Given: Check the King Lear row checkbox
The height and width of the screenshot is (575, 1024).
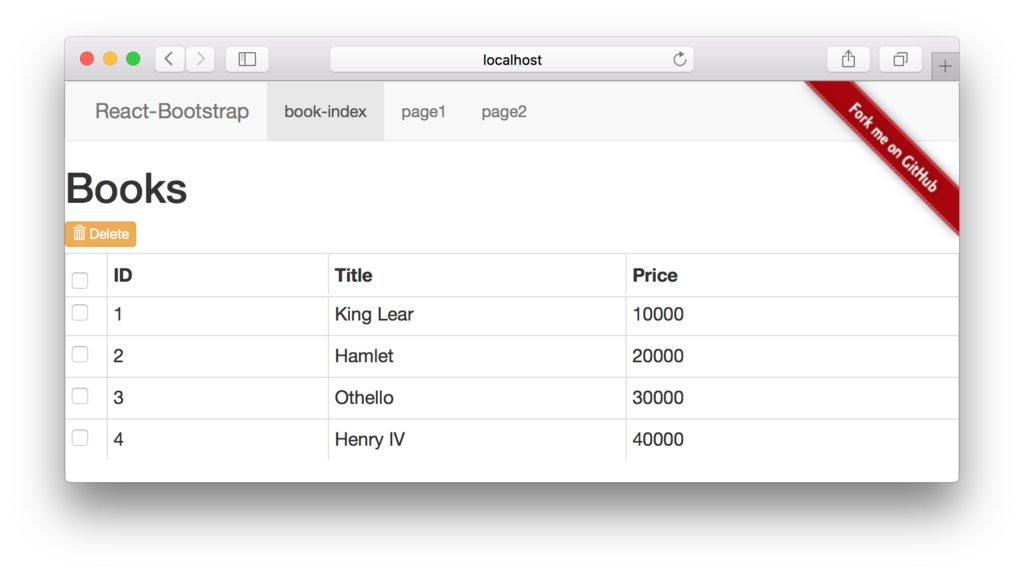Looking at the screenshot, I should 80,313.
